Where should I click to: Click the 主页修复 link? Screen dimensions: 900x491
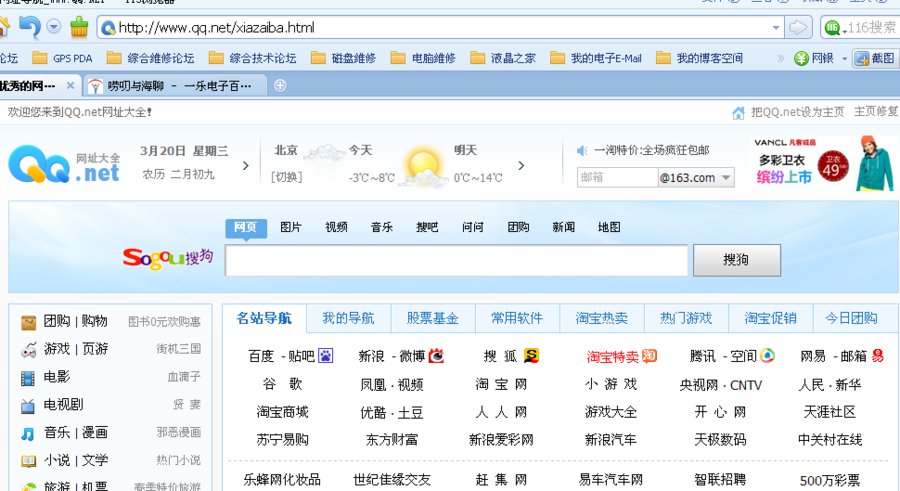point(876,111)
